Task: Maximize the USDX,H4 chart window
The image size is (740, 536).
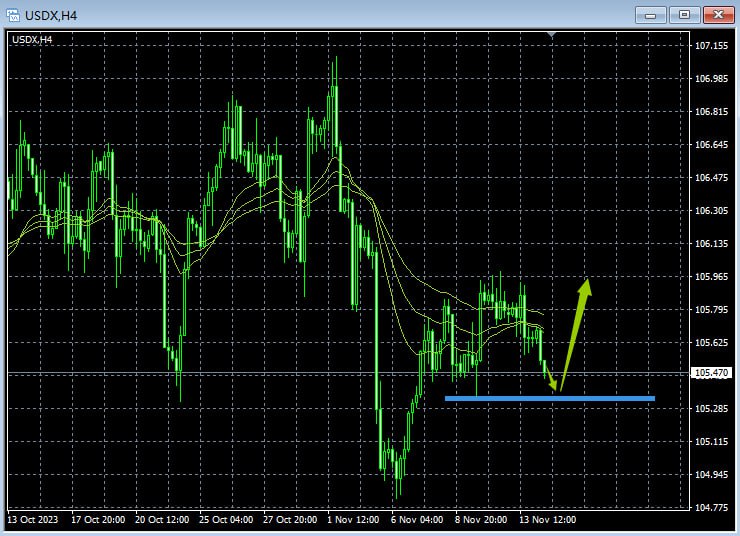Action: [x=684, y=15]
